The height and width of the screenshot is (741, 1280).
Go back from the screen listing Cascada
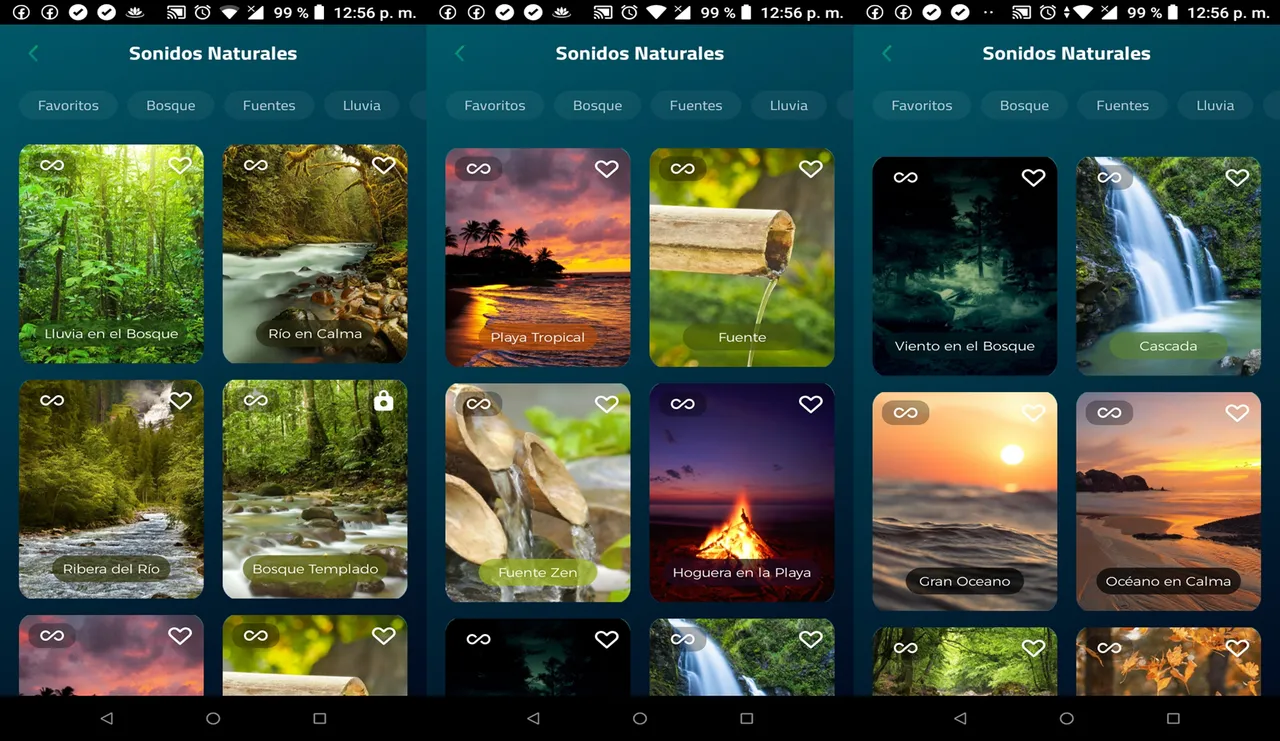tap(887, 53)
